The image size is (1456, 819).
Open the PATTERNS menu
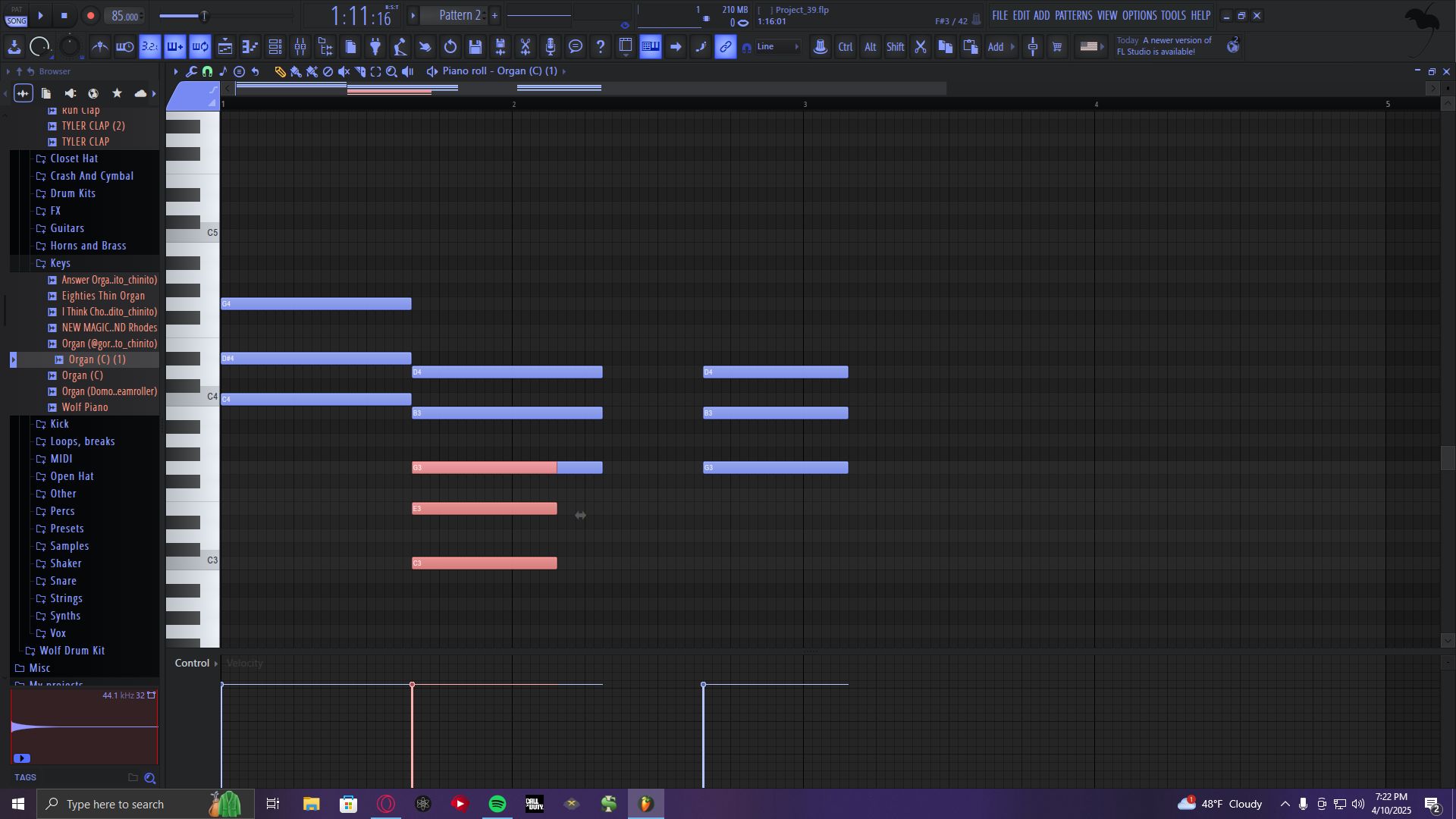point(1073,15)
